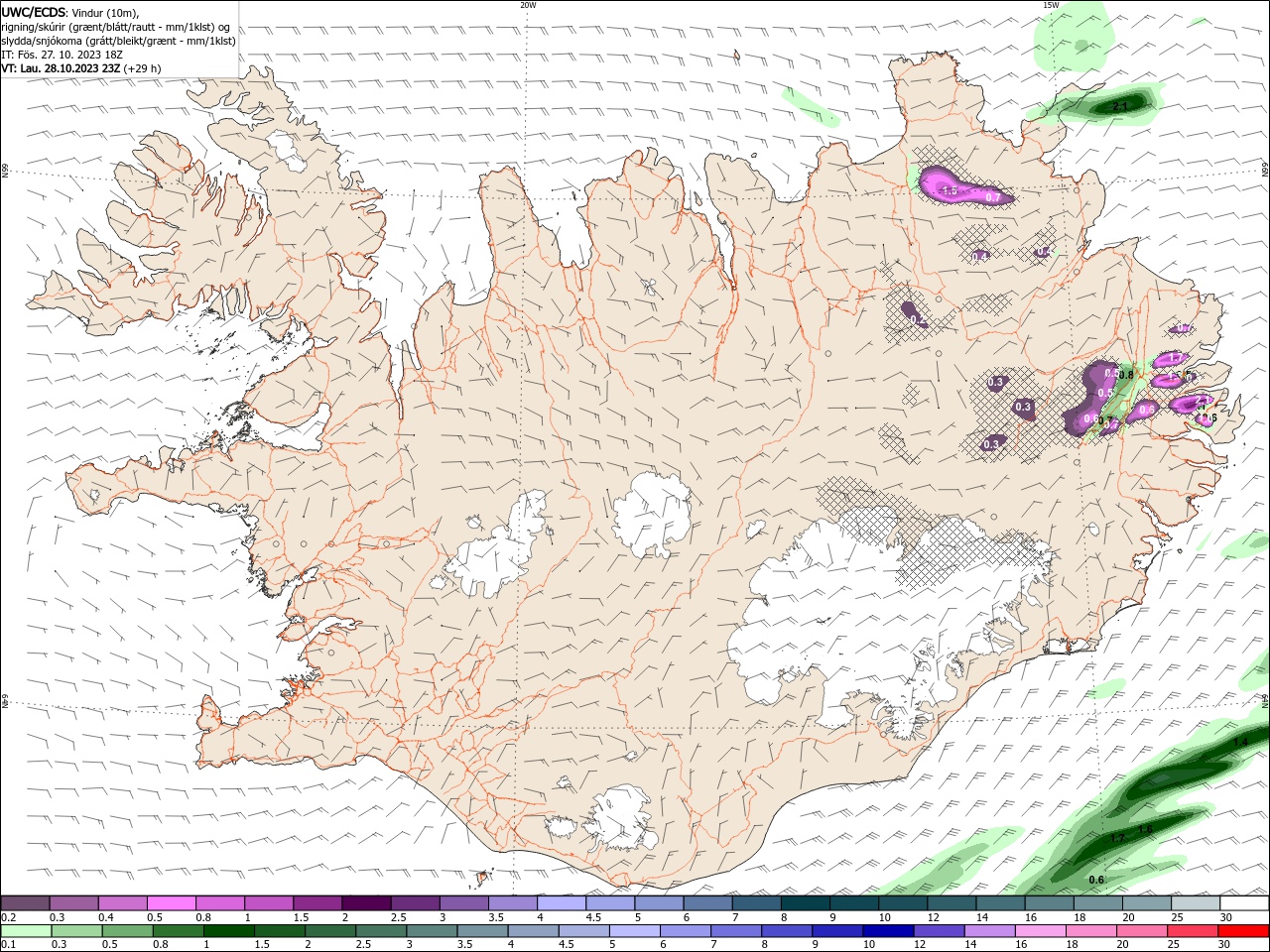The height and width of the screenshot is (952, 1270).
Task: Click the 0.6 value on the purple patch right of the green strip
Action: (x=1148, y=409)
